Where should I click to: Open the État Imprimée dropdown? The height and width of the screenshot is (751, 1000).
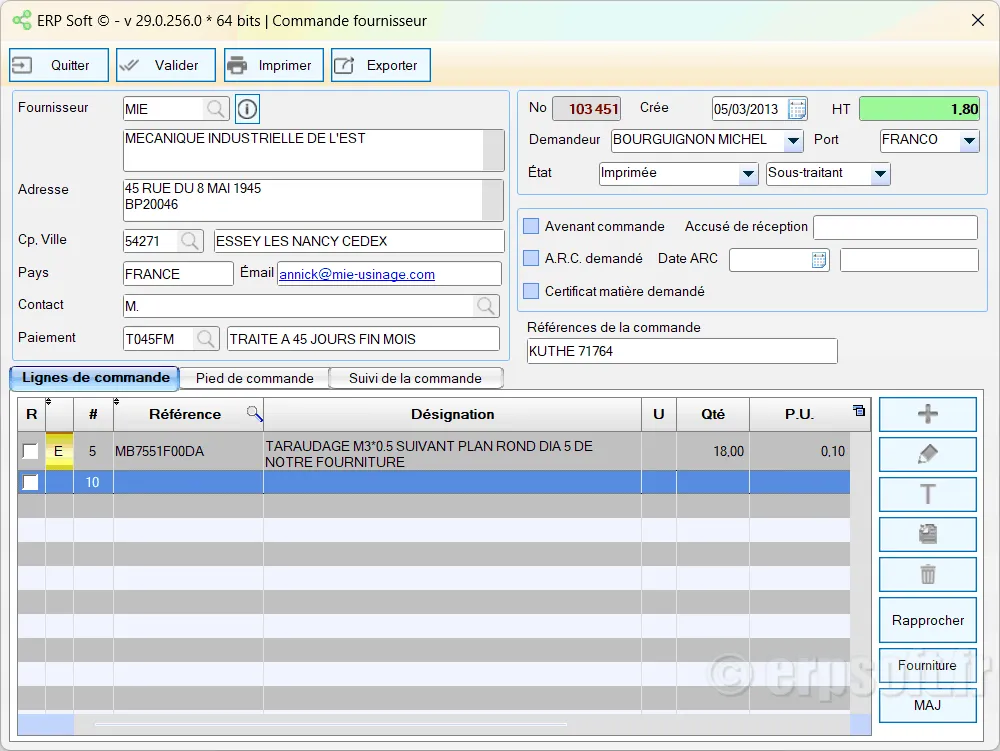click(748, 174)
